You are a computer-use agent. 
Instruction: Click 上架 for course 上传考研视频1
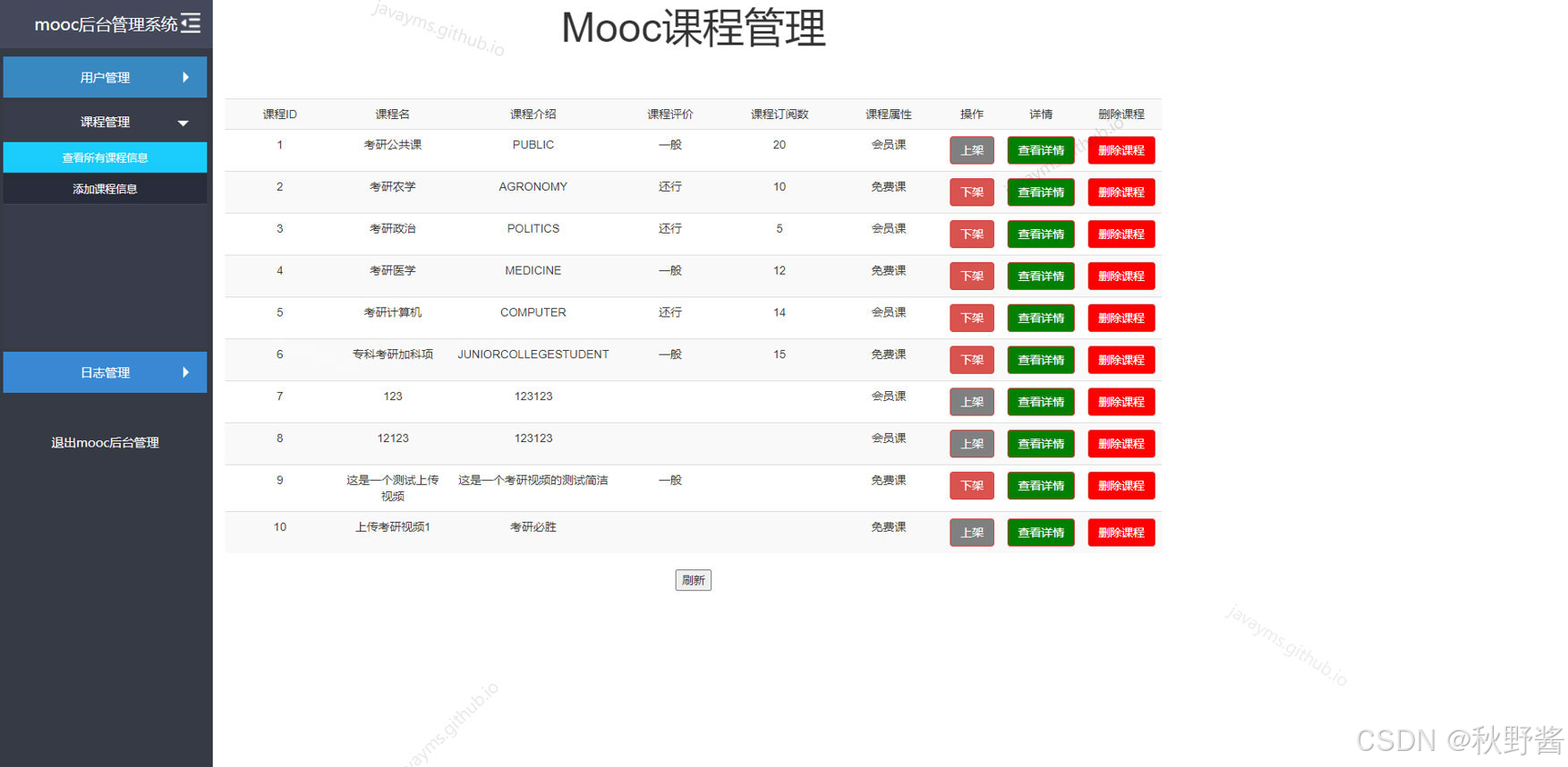coord(972,533)
